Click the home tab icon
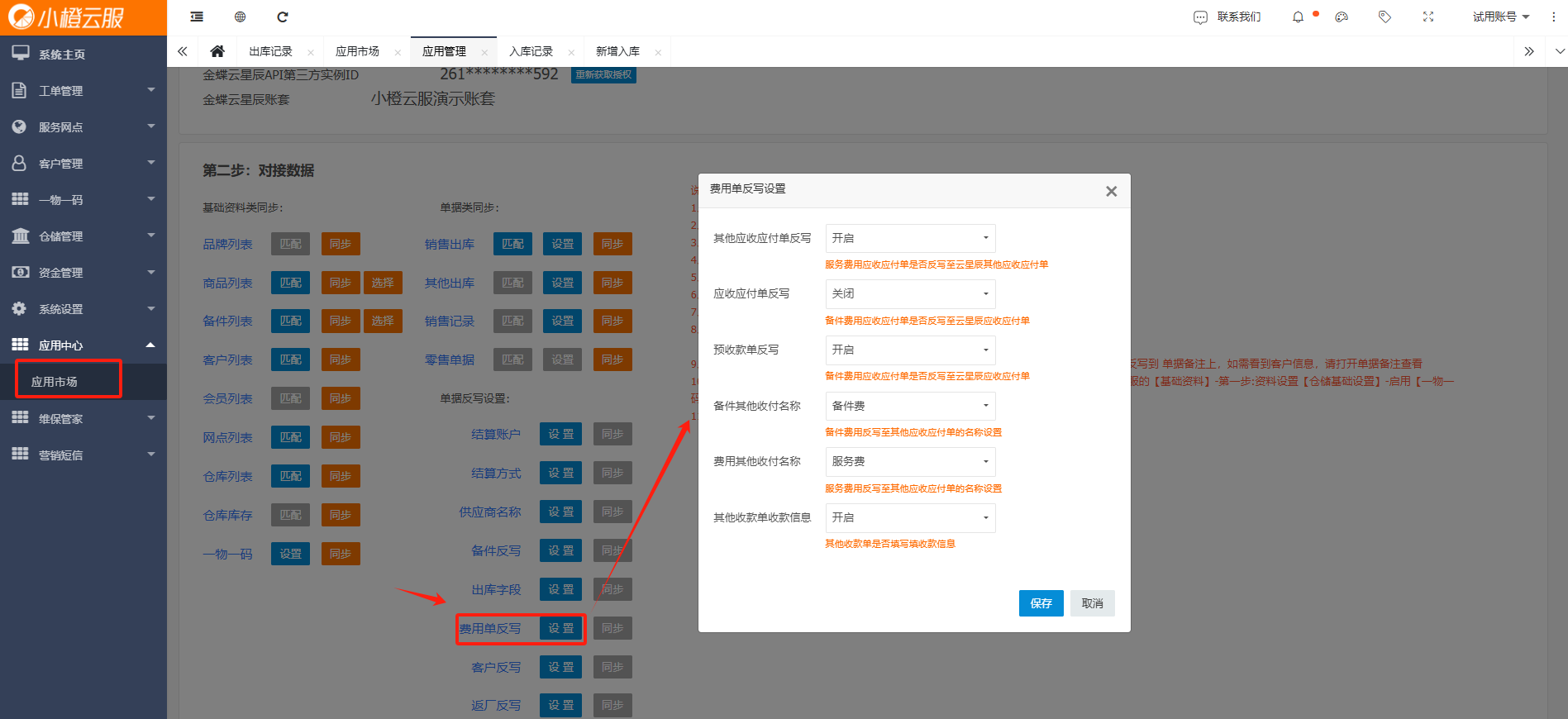The height and width of the screenshot is (719, 1568). point(217,51)
